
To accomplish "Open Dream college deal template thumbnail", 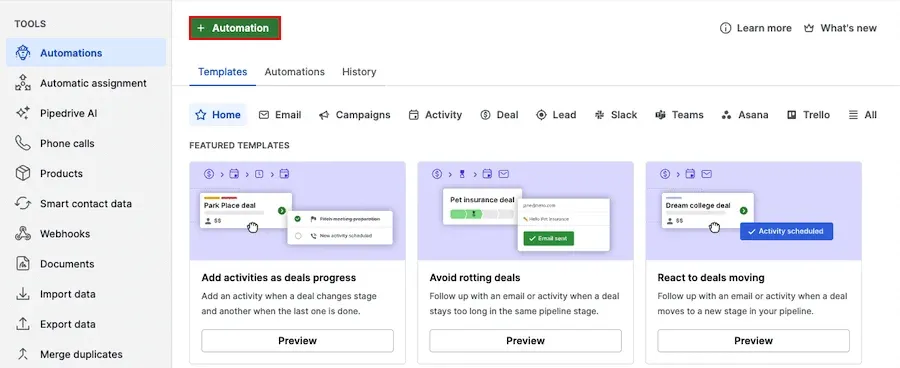I will click(x=753, y=211).
